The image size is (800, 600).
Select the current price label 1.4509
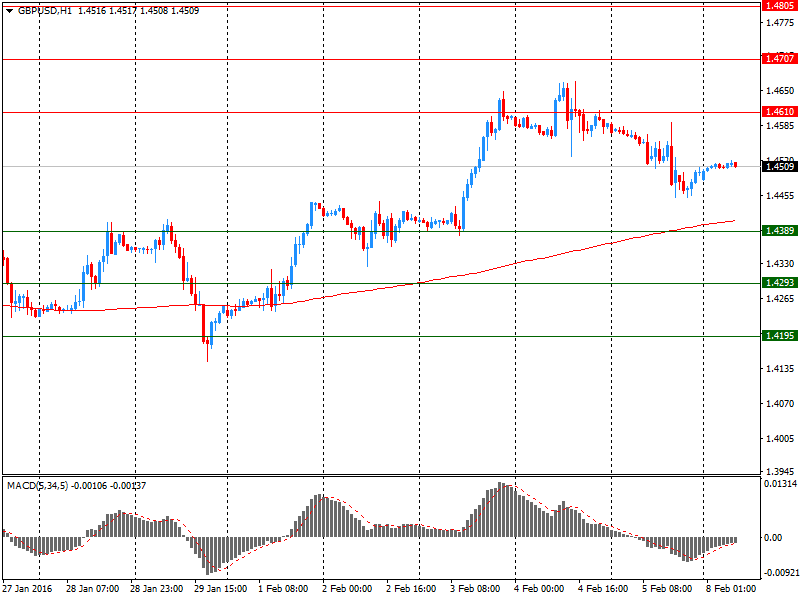pos(780,166)
